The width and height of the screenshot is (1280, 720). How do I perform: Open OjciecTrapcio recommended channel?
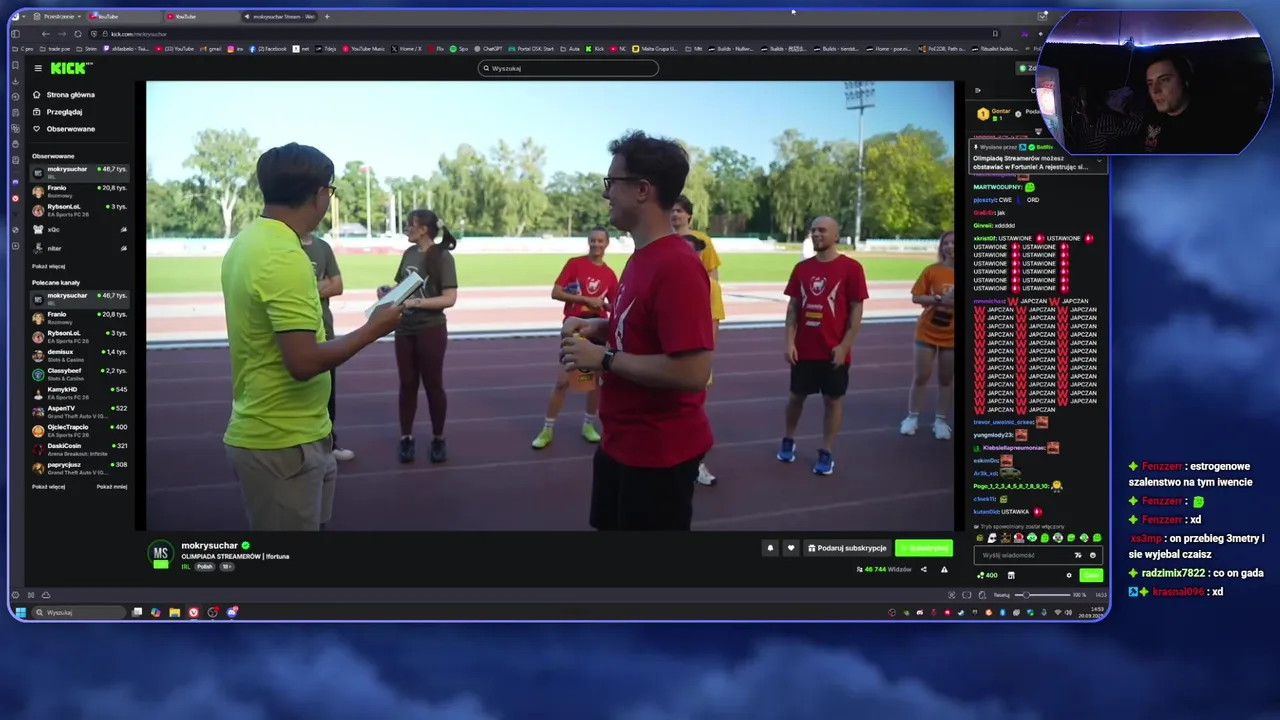point(80,430)
